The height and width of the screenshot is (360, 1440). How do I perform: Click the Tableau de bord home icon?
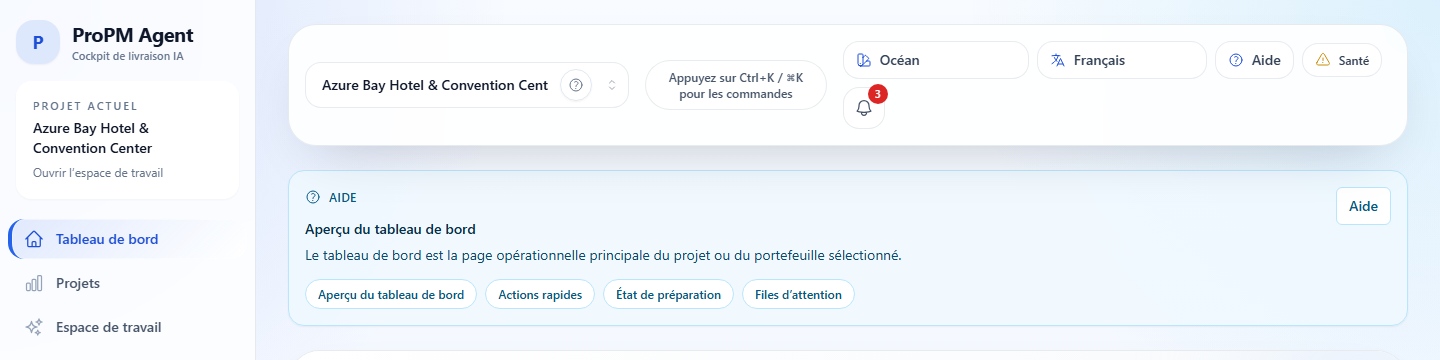click(x=34, y=239)
